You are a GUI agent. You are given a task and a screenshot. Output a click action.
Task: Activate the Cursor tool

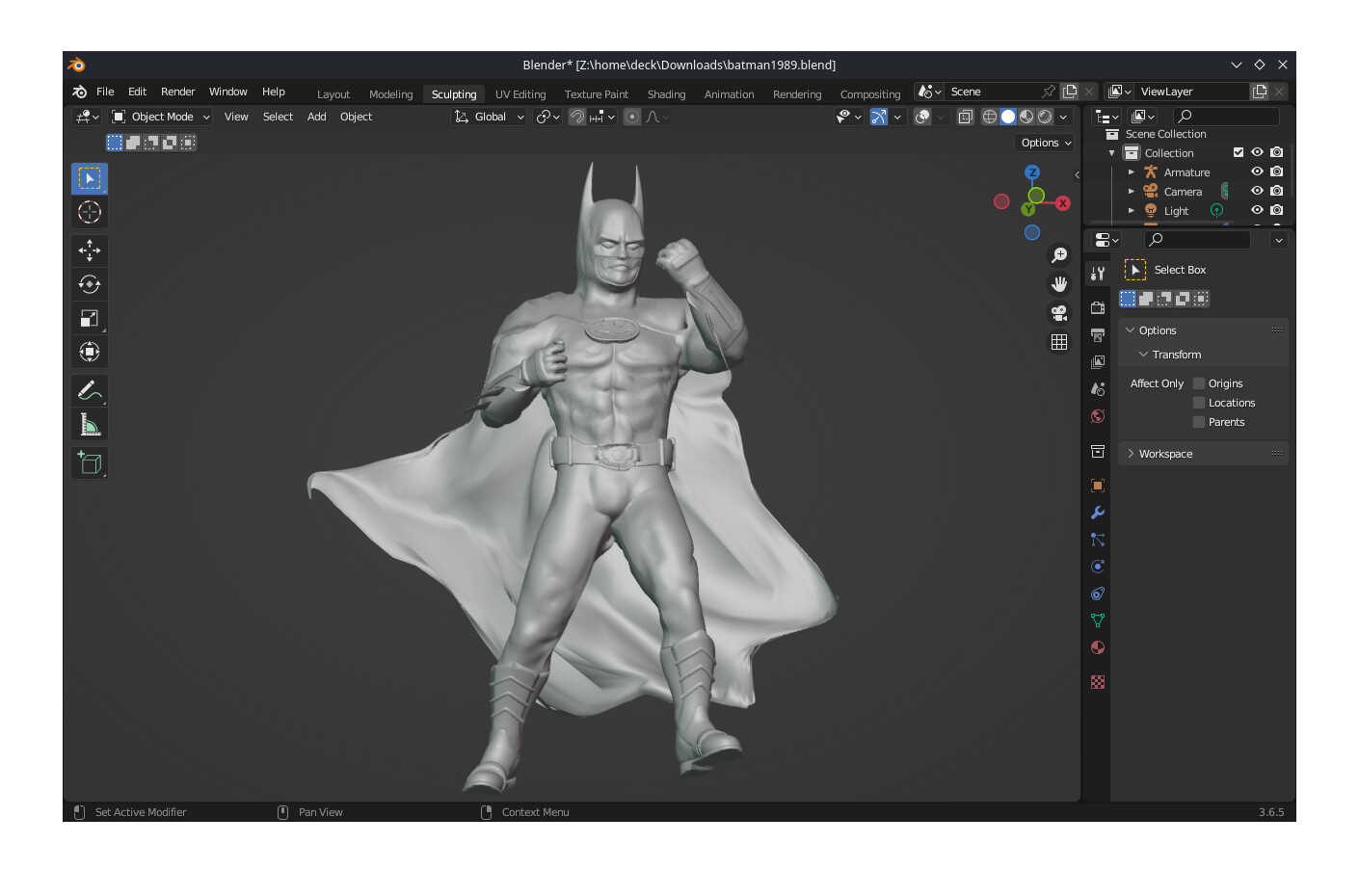point(90,213)
